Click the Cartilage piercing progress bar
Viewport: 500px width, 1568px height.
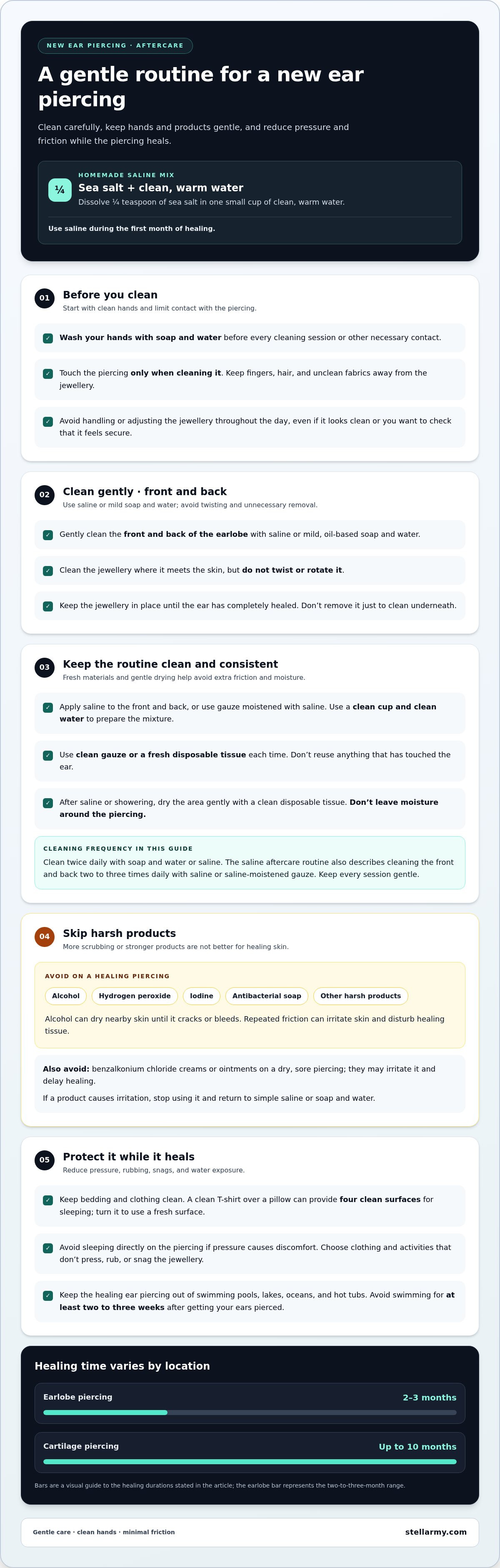click(x=250, y=1461)
